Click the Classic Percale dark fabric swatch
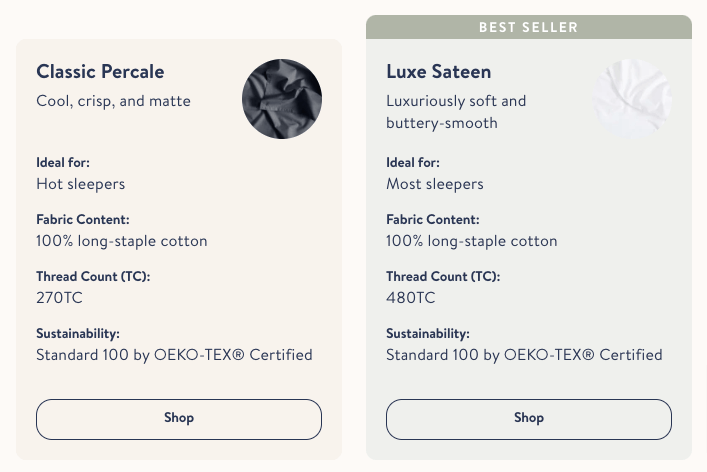 point(282,99)
